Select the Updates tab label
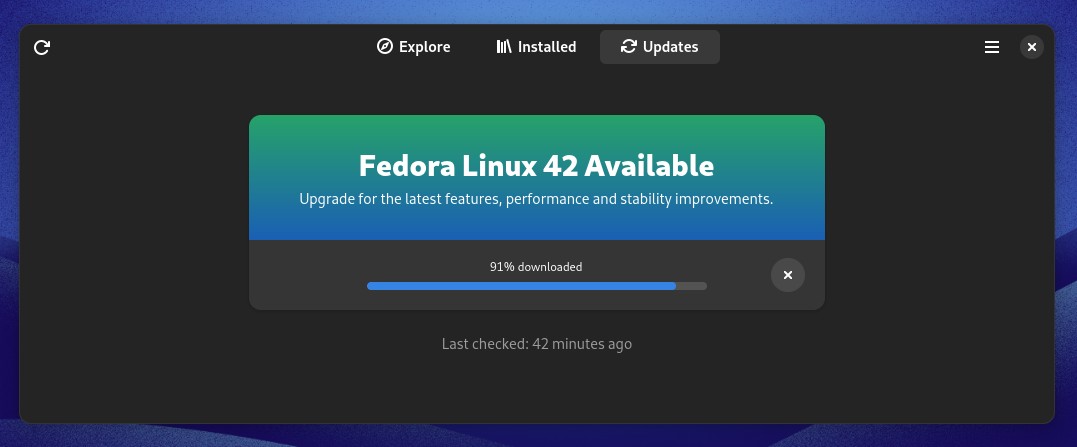Image resolution: width=1077 pixels, height=447 pixels. coord(670,47)
